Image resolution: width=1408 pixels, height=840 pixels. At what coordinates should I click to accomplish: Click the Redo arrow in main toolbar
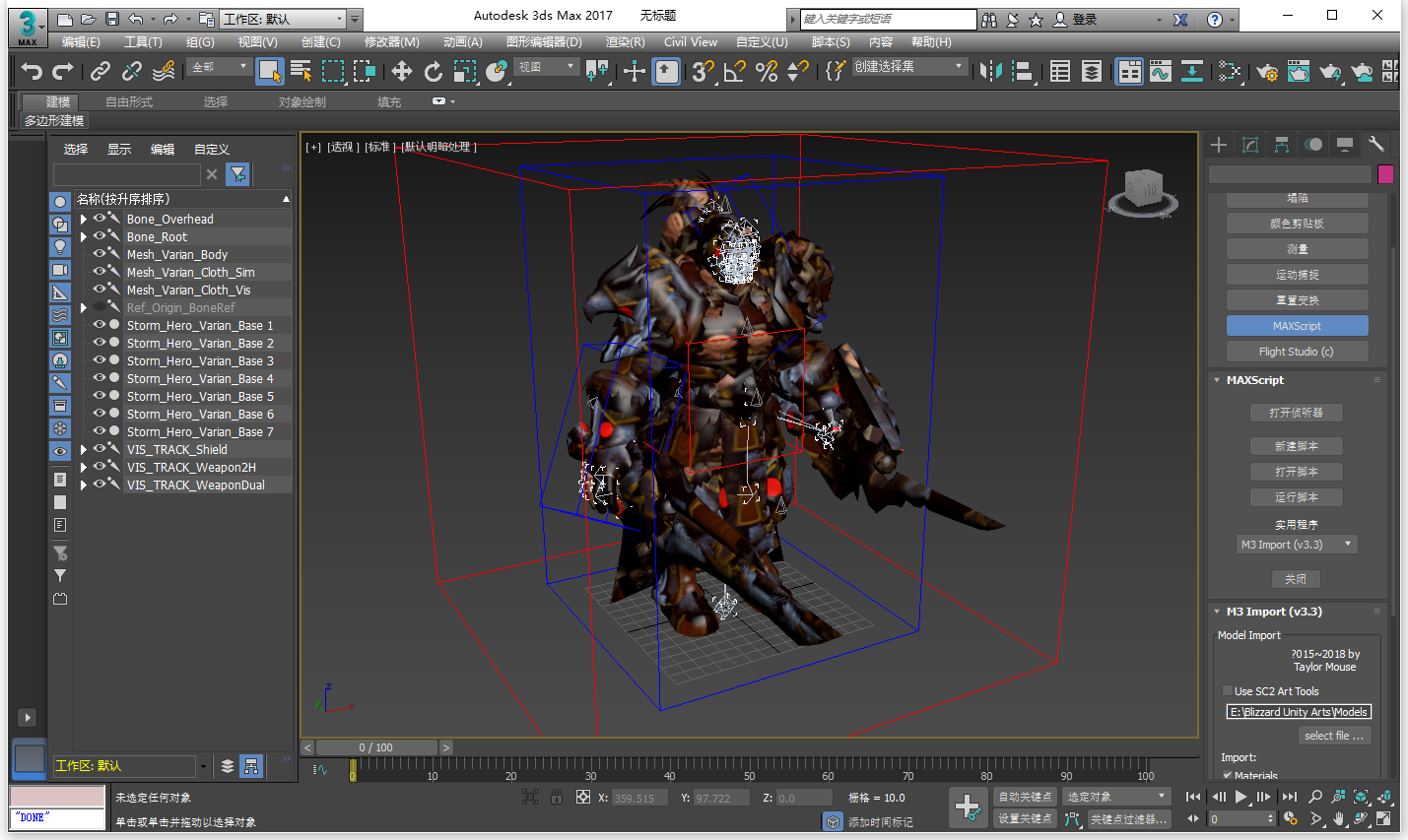tap(63, 71)
